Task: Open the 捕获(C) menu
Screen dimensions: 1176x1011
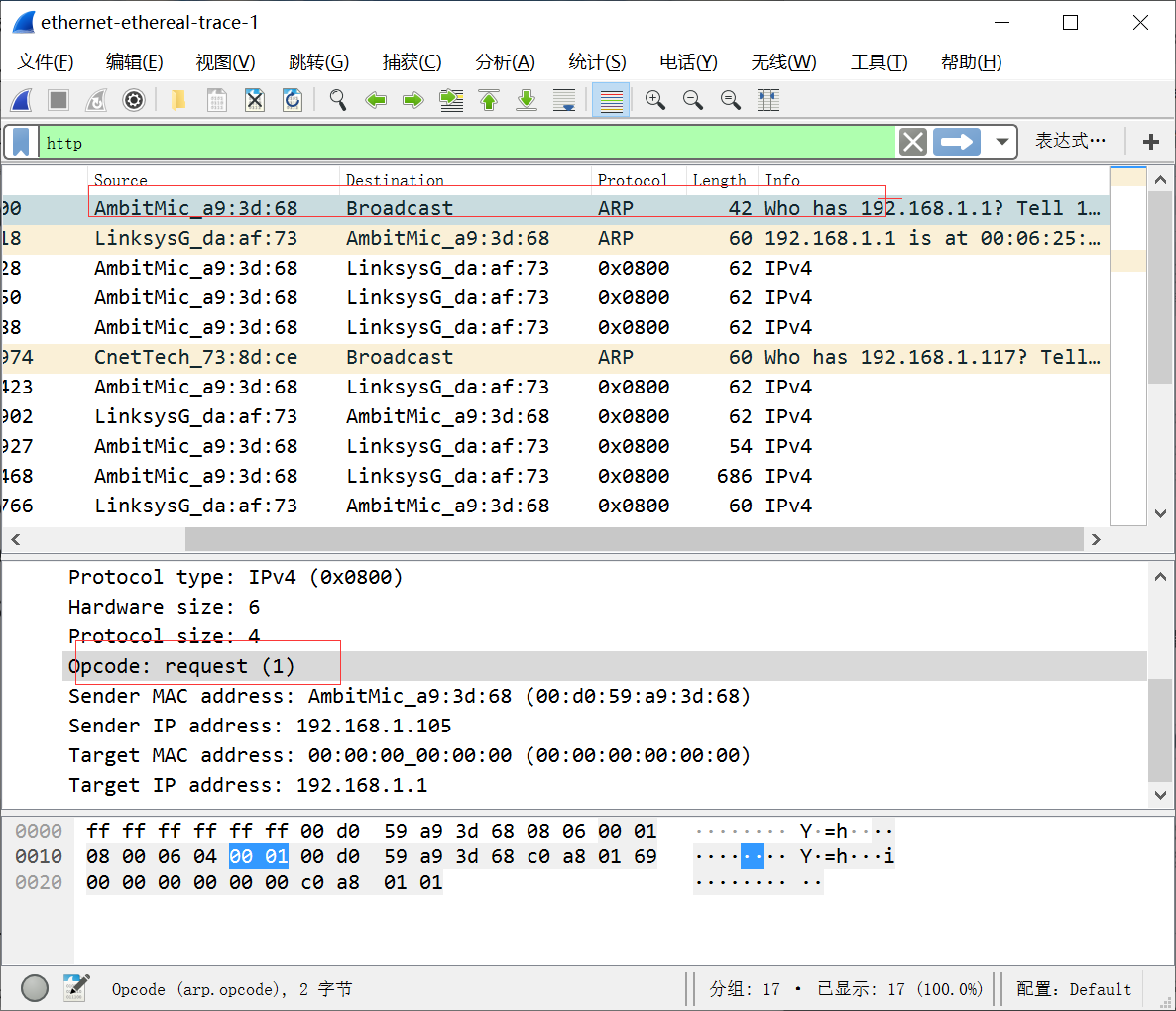Action: point(412,62)
